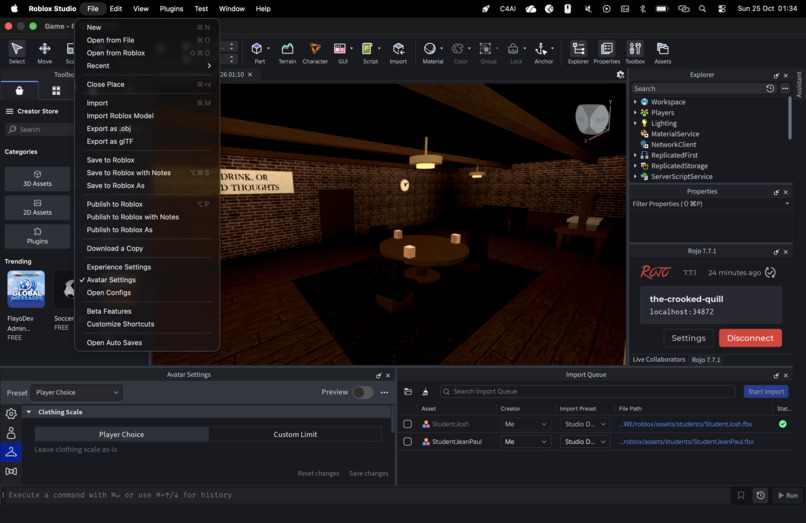
Task: Open Toolbox grid view tab icon
Action: 56,91
